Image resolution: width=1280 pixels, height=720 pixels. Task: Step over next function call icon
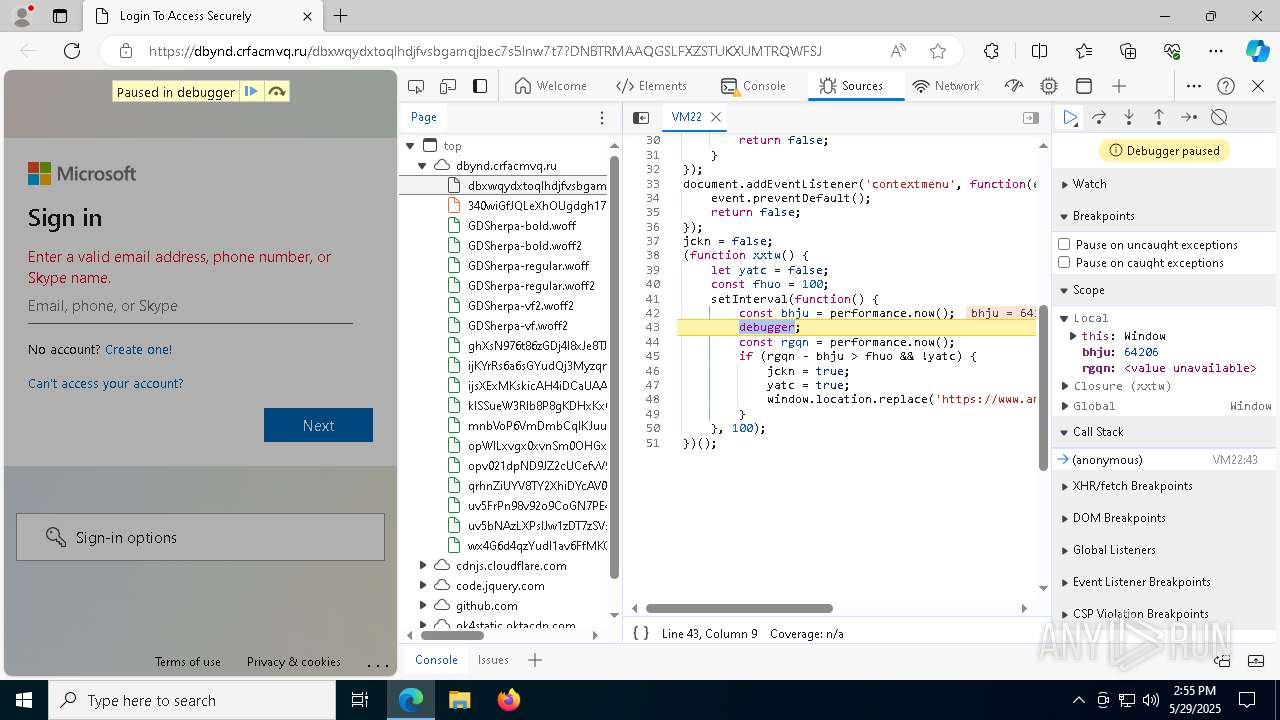1099,118
